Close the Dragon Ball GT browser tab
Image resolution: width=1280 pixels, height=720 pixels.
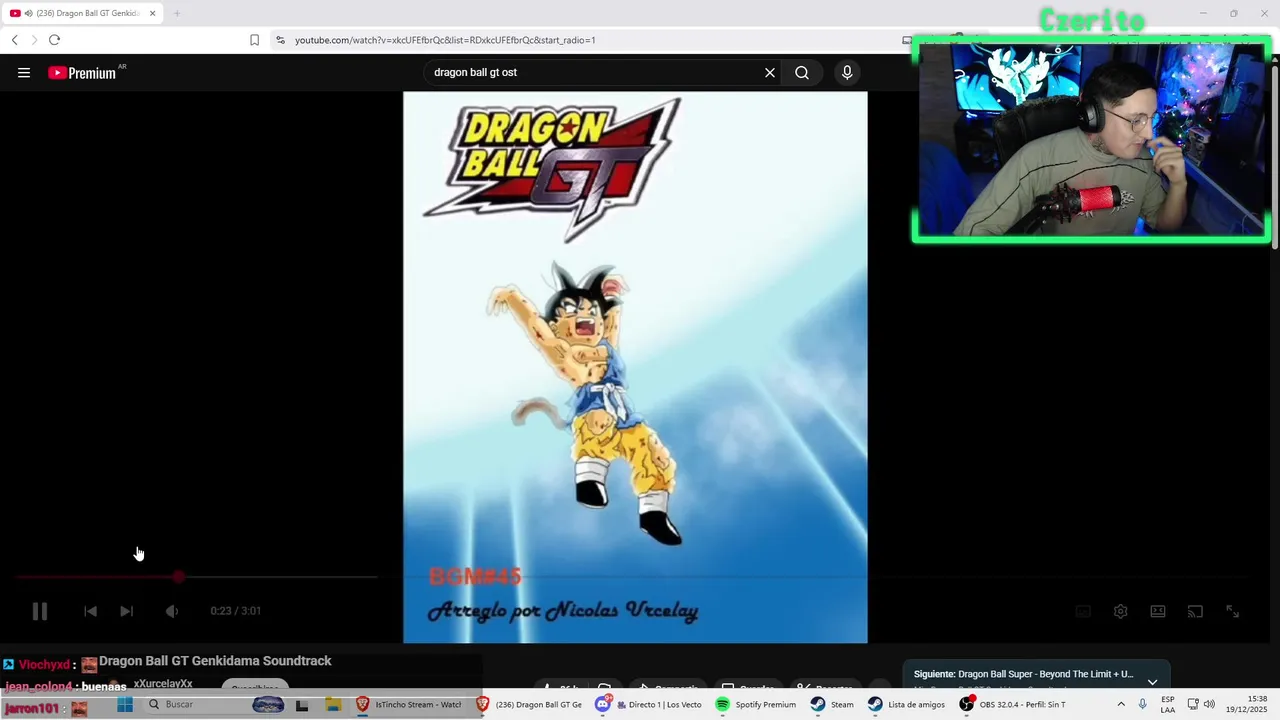tap(152, 13)
